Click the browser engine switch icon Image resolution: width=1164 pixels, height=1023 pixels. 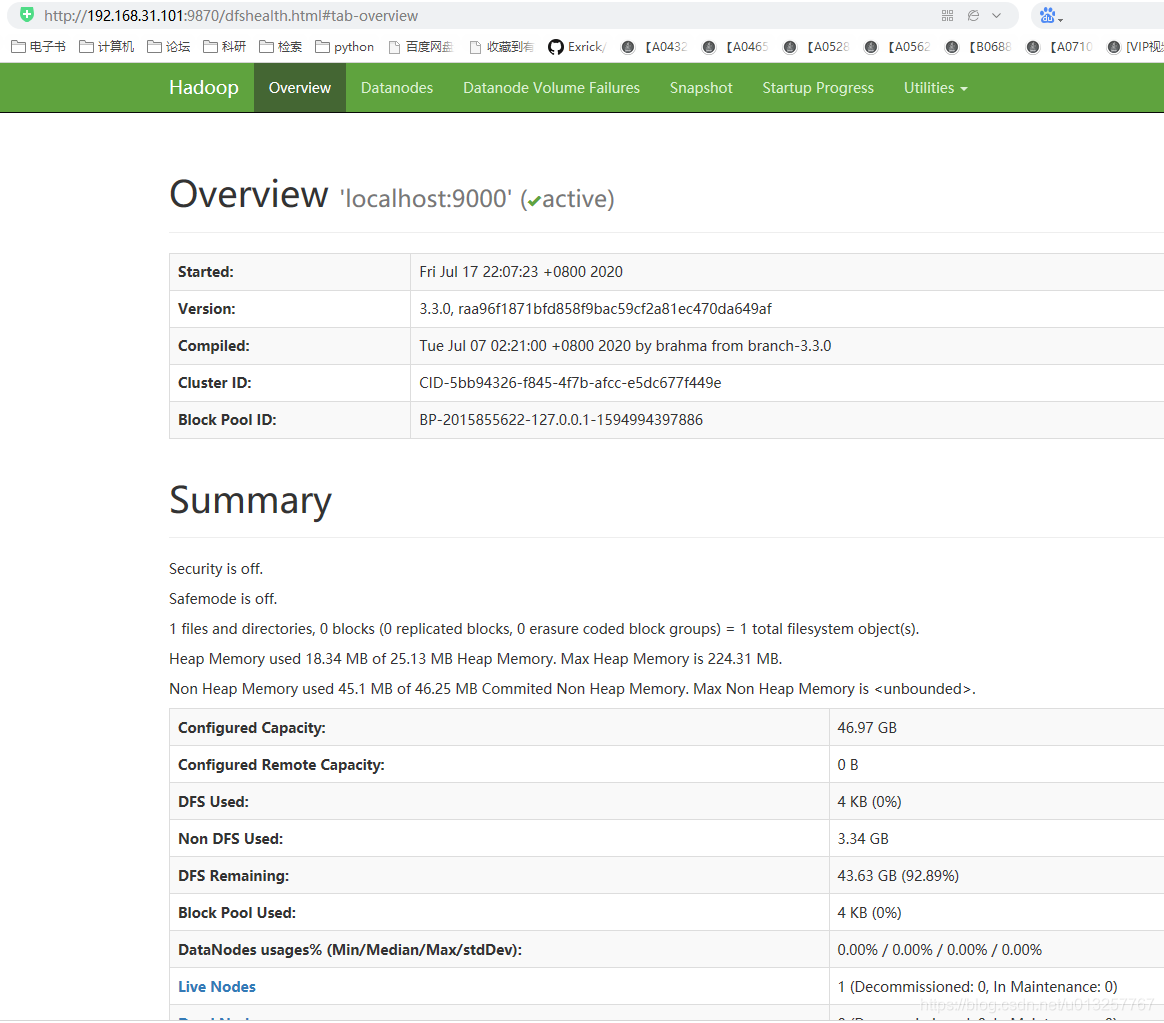pyautogui.click(x=973, y=16)
